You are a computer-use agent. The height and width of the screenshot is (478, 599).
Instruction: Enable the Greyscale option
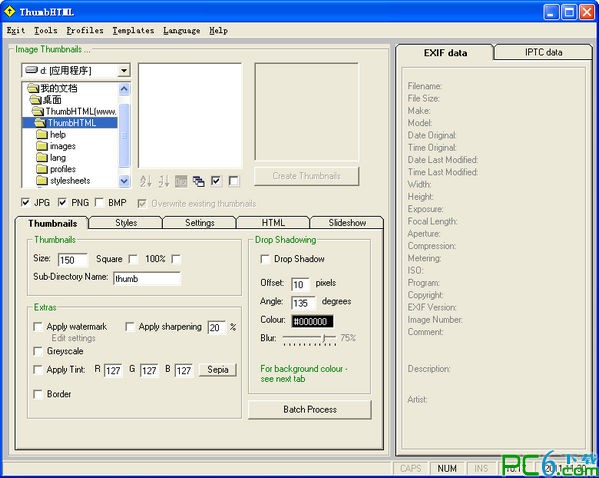tap(38, 351)
